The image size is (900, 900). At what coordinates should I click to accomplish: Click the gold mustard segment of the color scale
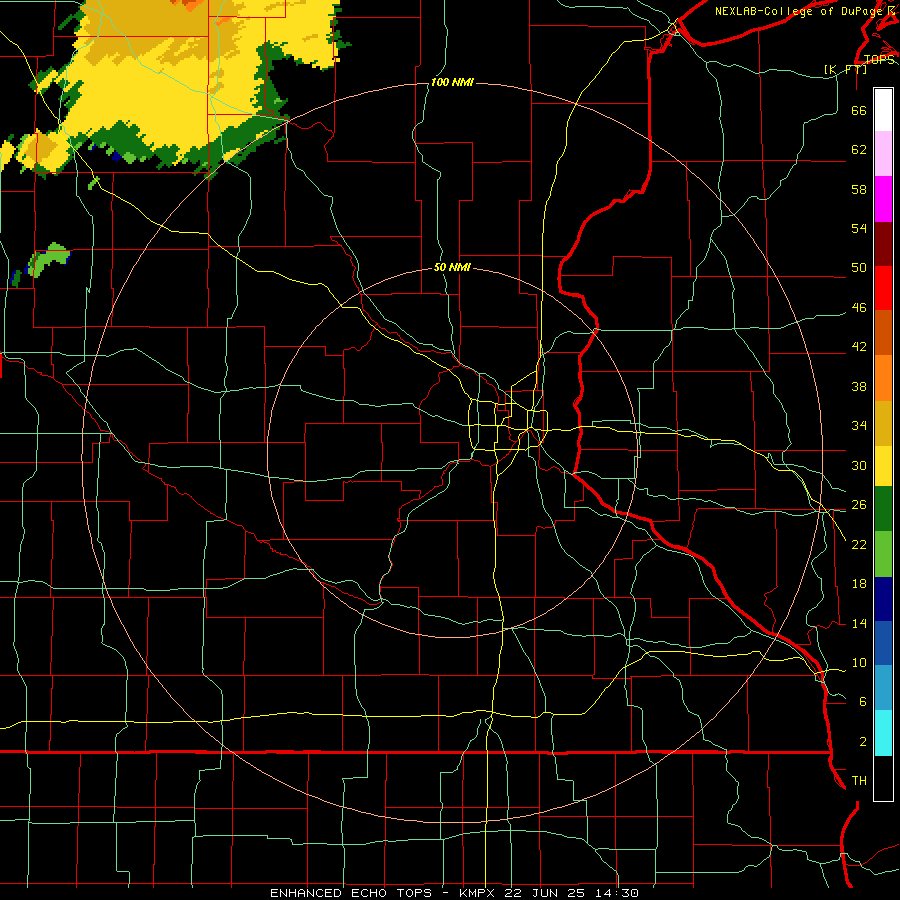(883, 423)
